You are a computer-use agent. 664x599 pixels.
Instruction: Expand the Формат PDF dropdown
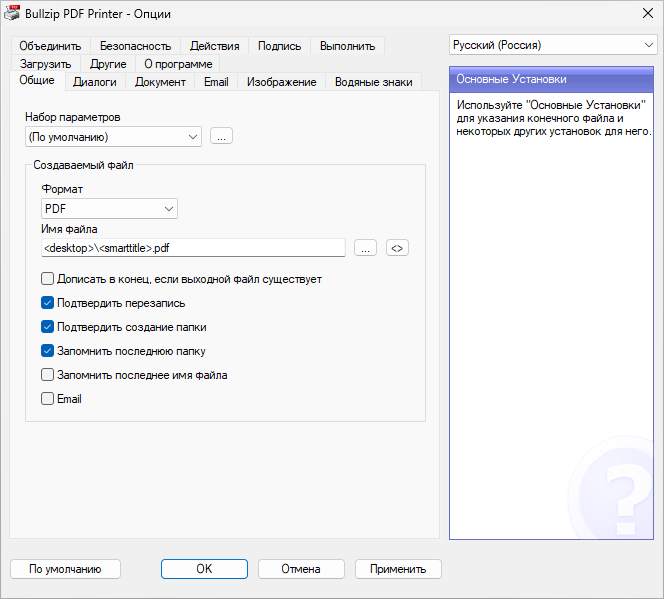click(109, 209)
